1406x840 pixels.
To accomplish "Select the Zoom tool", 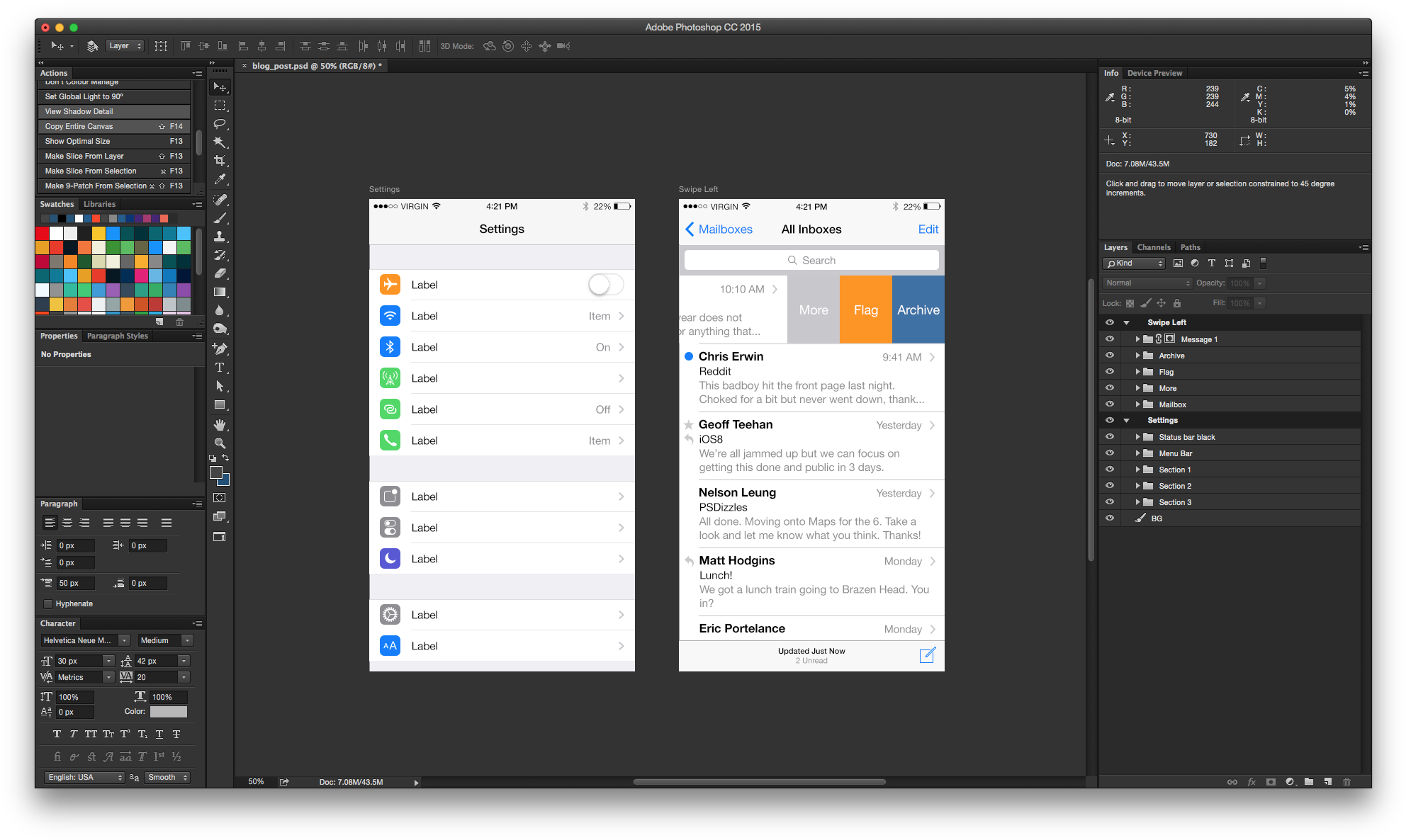I will (x=220, y=443).
